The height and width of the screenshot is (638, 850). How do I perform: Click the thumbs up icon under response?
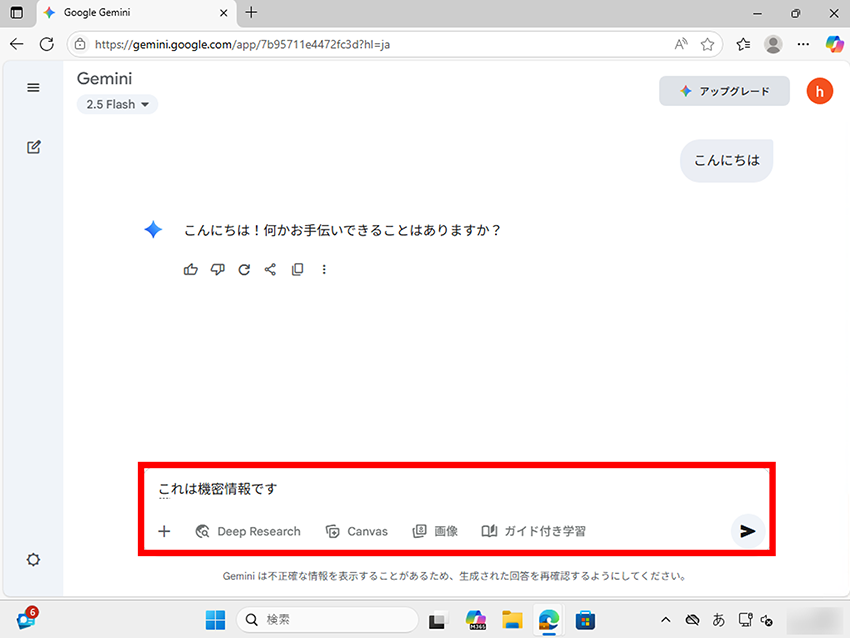191,269
